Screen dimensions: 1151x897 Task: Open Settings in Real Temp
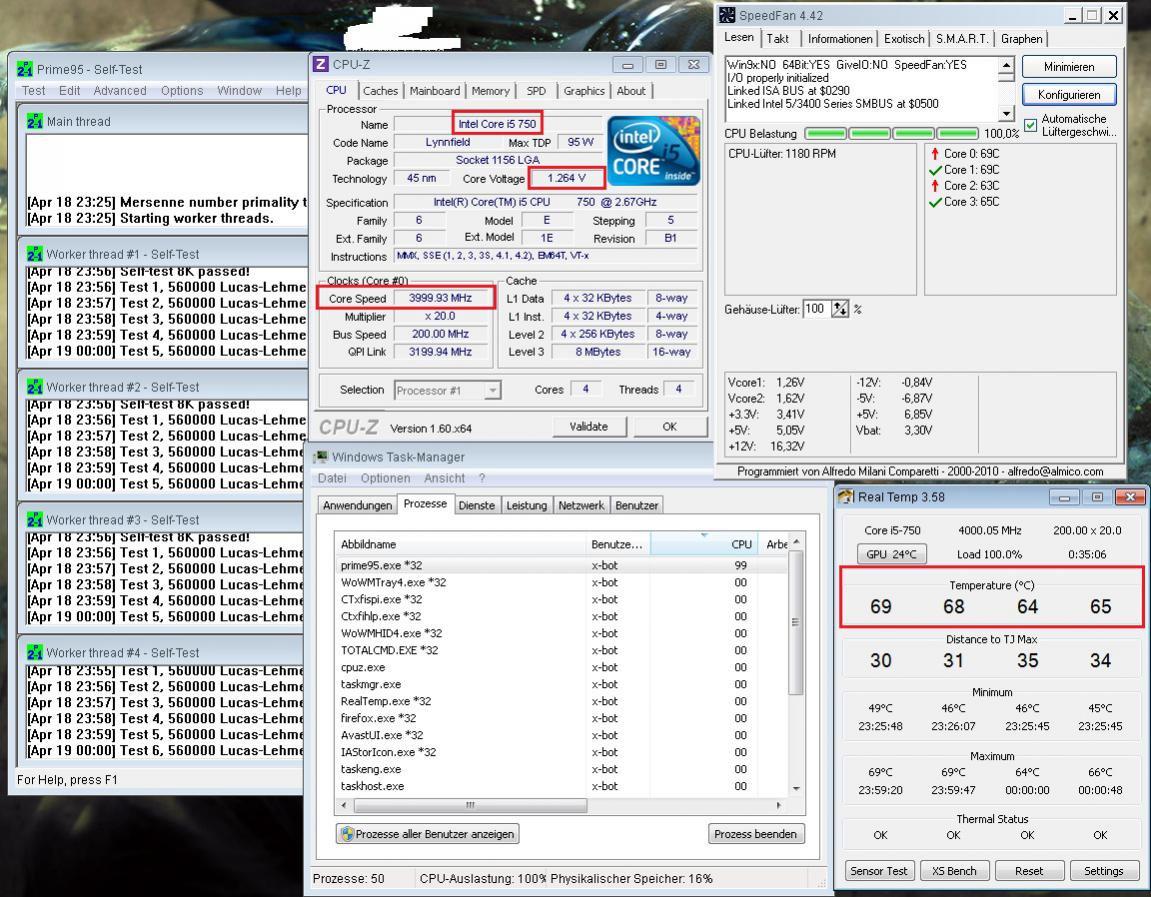click(1103, 871)
